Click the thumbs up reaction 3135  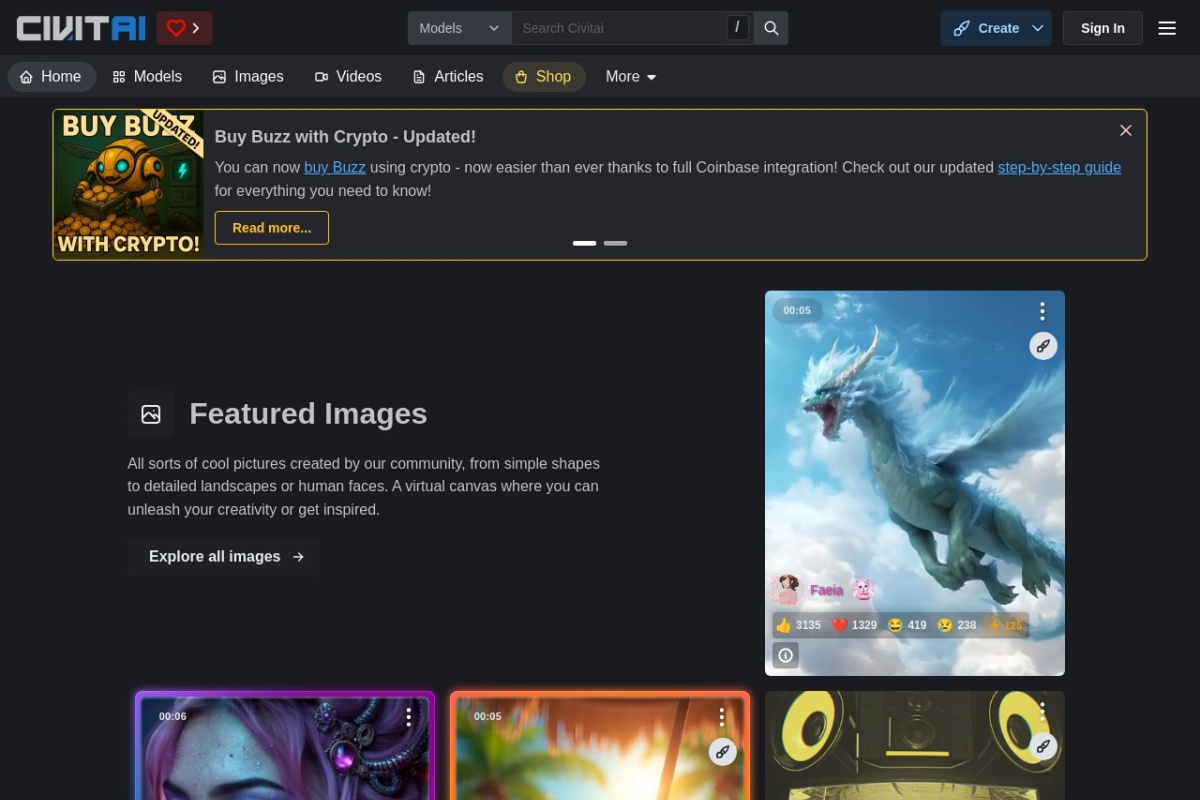[798, 625]
